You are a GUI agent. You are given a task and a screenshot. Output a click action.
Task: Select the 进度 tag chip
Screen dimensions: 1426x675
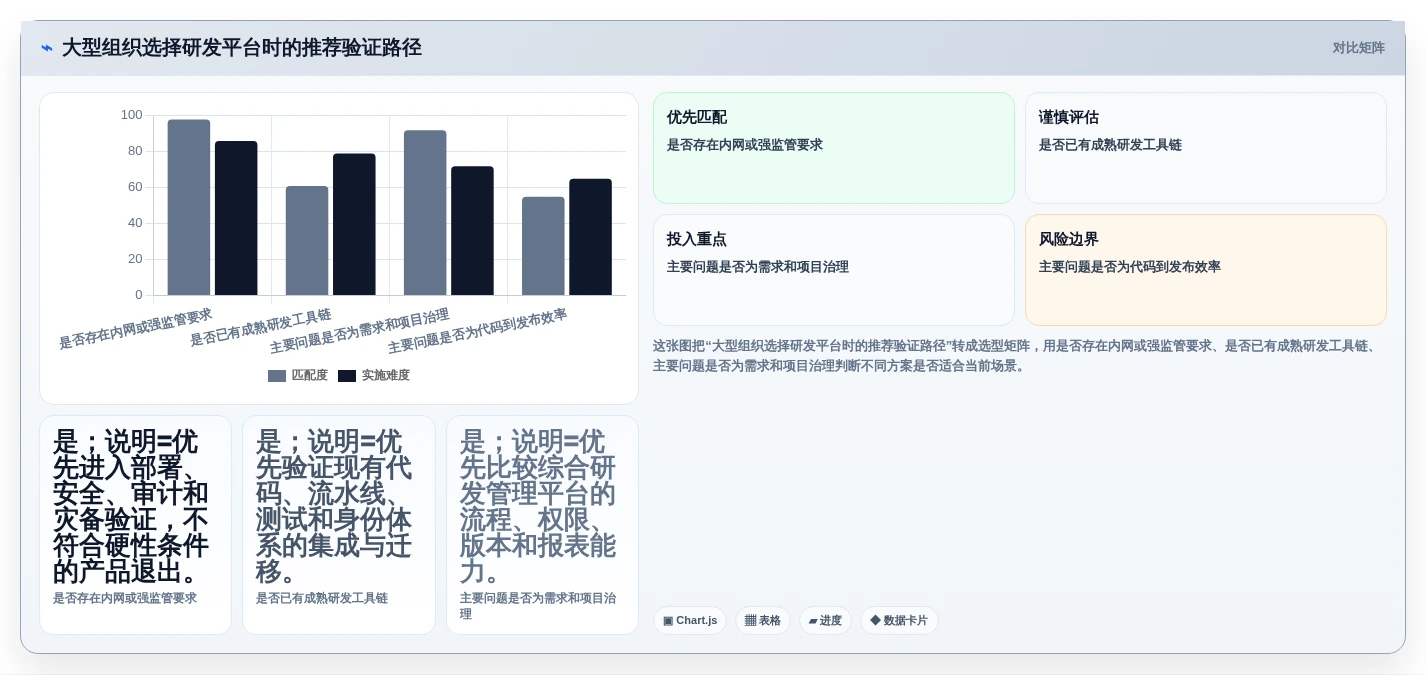pyautogui.click(x=825, y=620)
